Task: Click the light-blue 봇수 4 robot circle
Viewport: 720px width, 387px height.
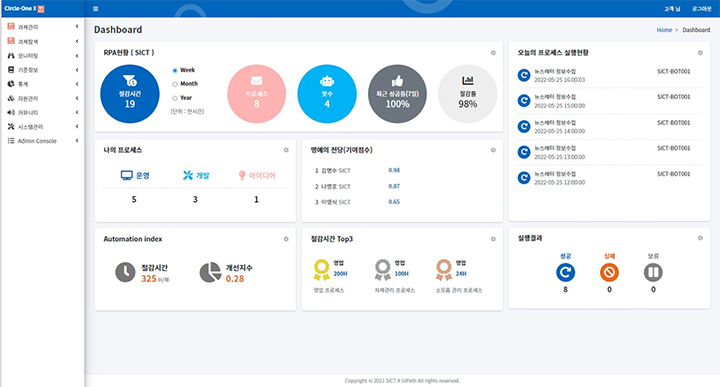Action: pos(327,94)
